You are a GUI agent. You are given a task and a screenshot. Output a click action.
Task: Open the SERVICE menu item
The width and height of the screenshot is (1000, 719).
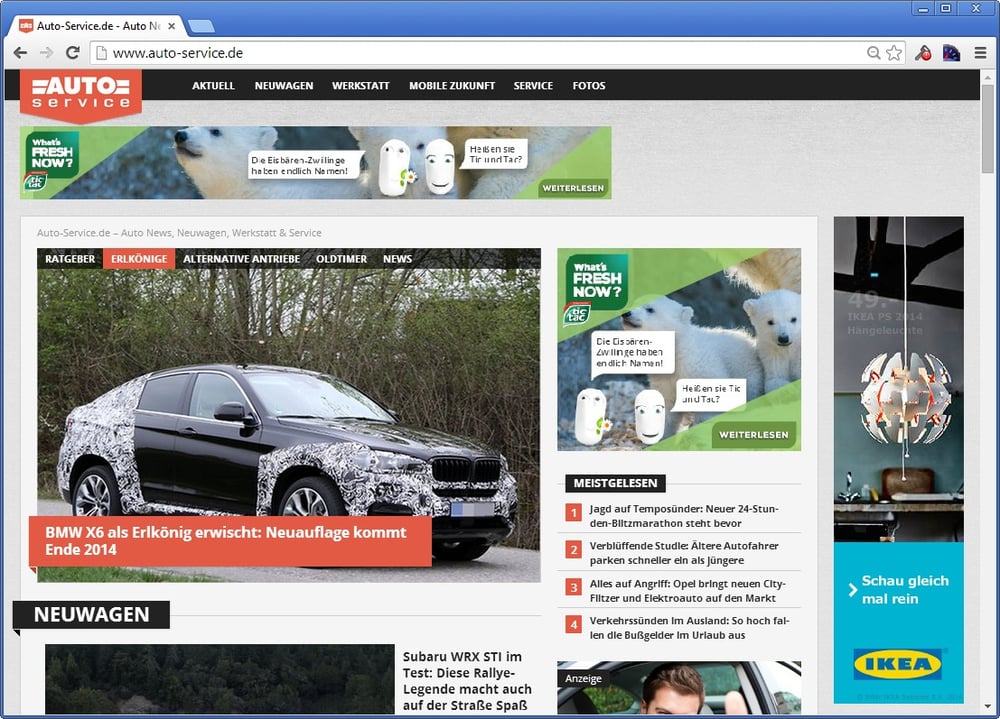533,85
